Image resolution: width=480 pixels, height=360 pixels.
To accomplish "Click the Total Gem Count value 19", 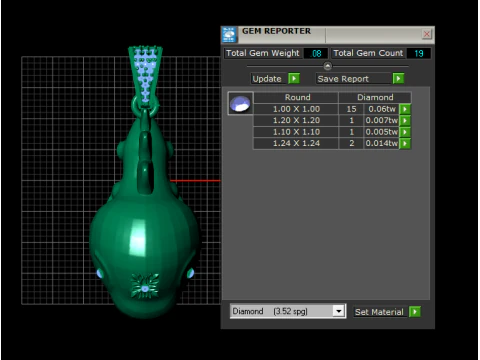I will 419,53.
